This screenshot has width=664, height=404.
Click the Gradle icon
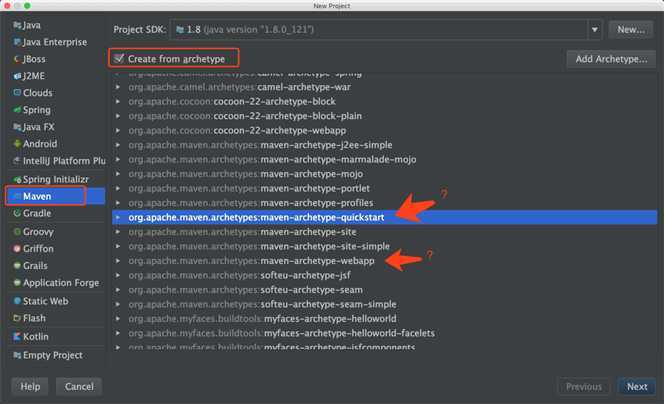point(17,213)
